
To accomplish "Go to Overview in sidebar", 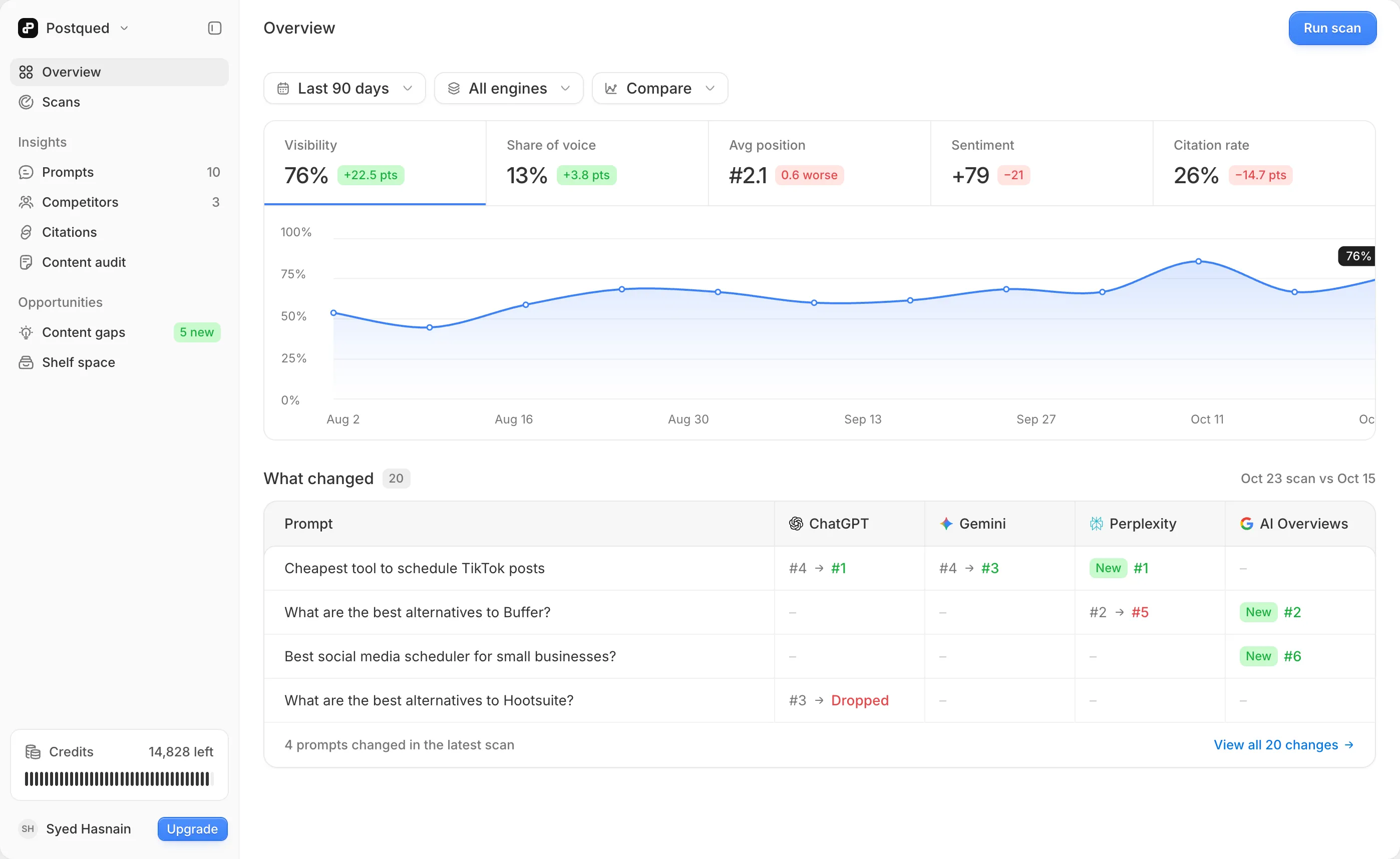I will point(119,72).
